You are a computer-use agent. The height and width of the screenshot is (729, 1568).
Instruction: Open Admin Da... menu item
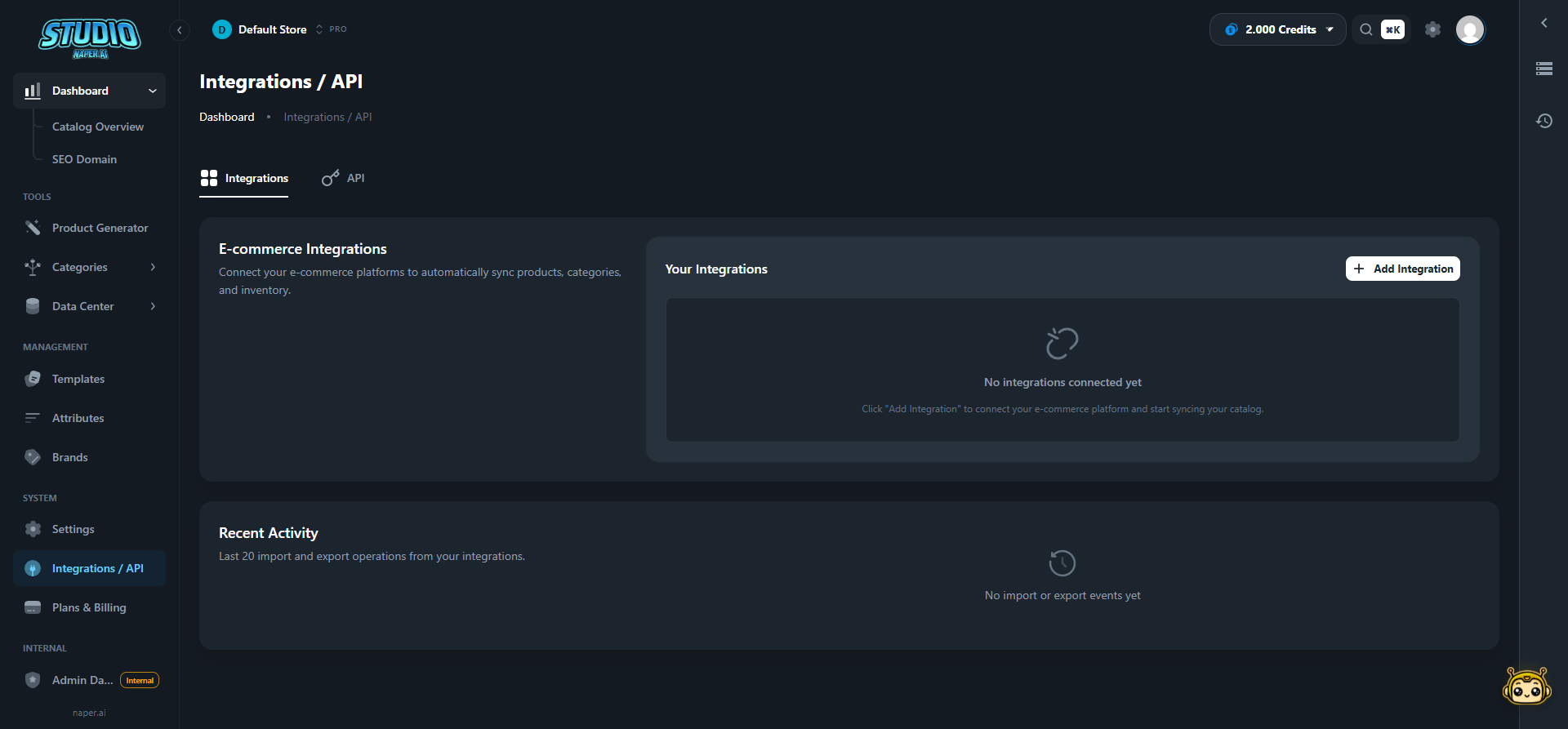(89, 680)
